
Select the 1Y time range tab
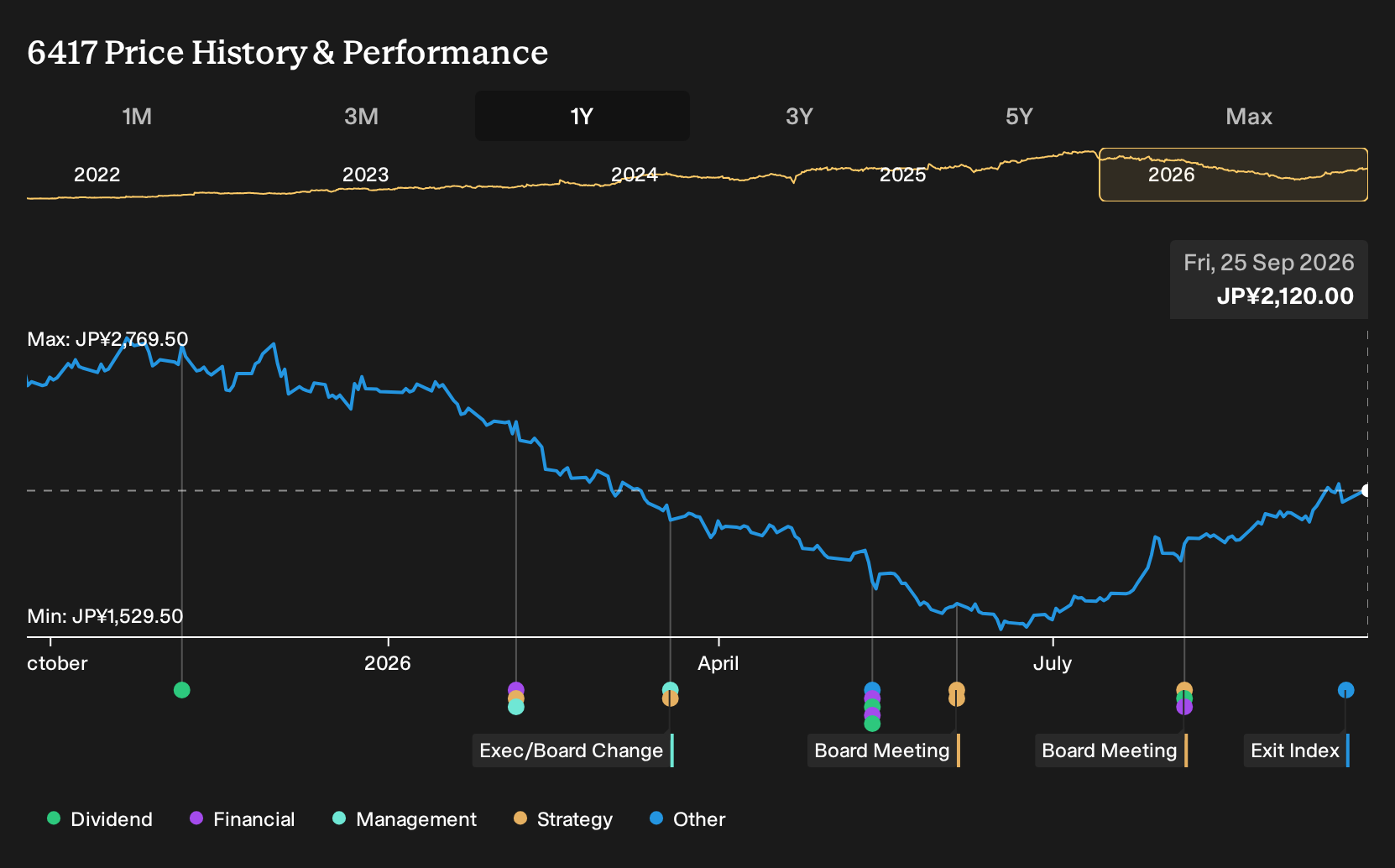(x=583, y=116)
